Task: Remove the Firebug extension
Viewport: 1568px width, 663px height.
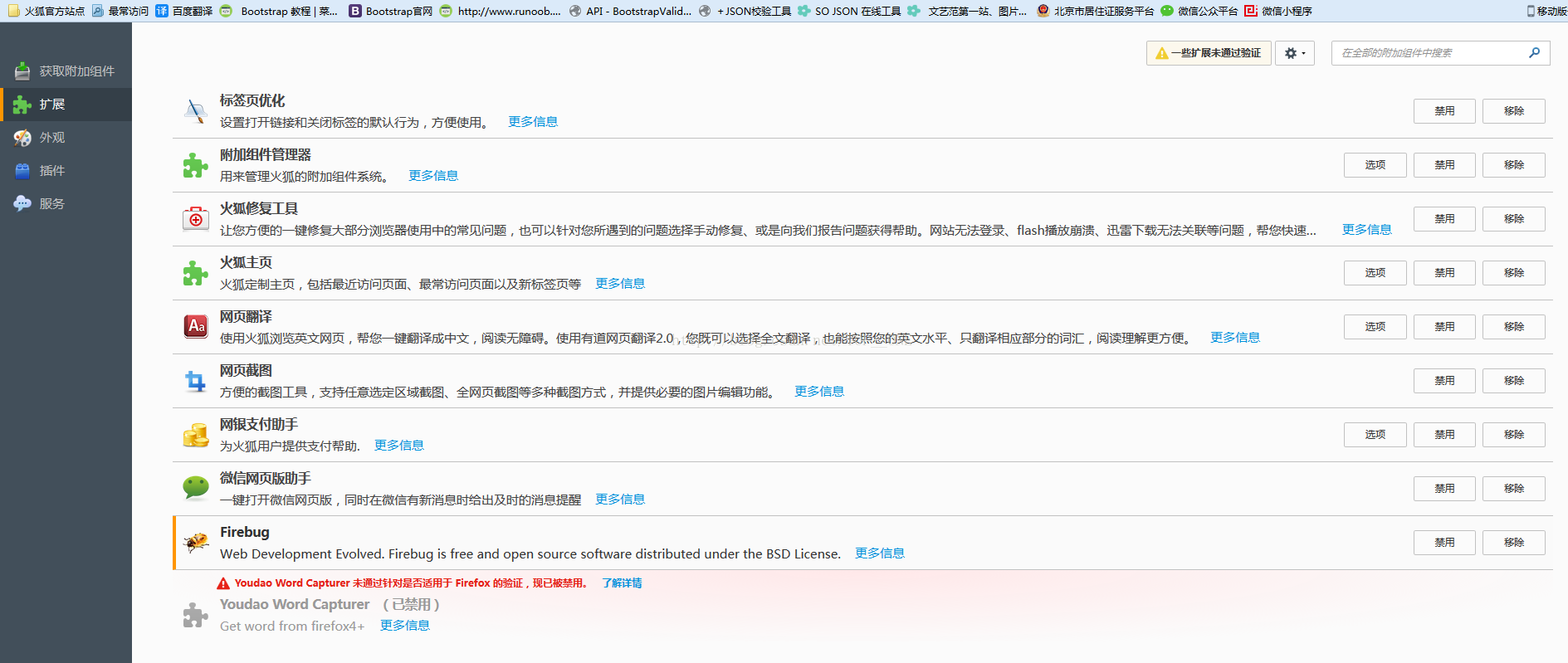Action: tap(1514, 543)
